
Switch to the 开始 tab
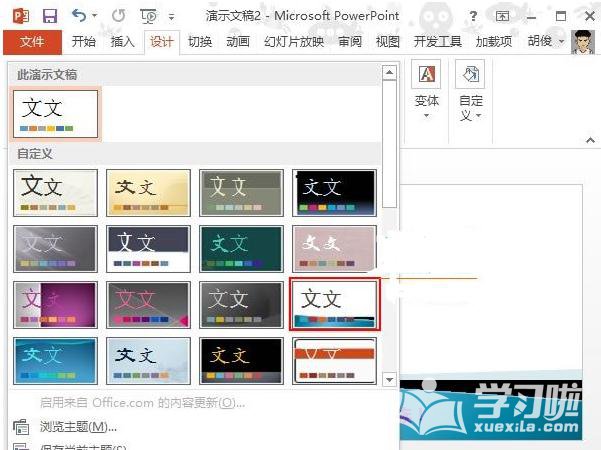pos(84,41)
